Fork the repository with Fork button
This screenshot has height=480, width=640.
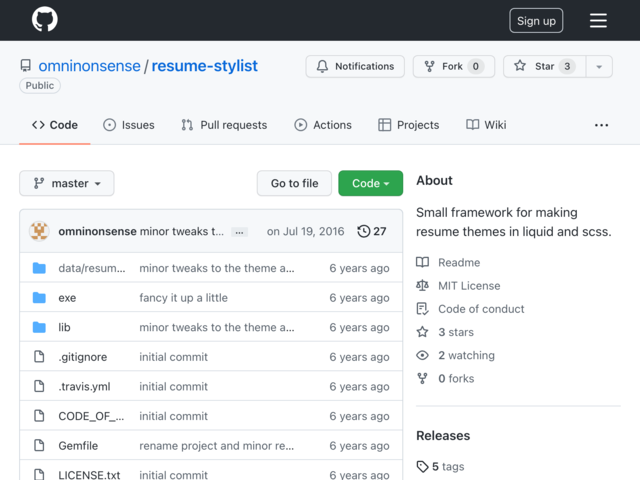[454, 67]
